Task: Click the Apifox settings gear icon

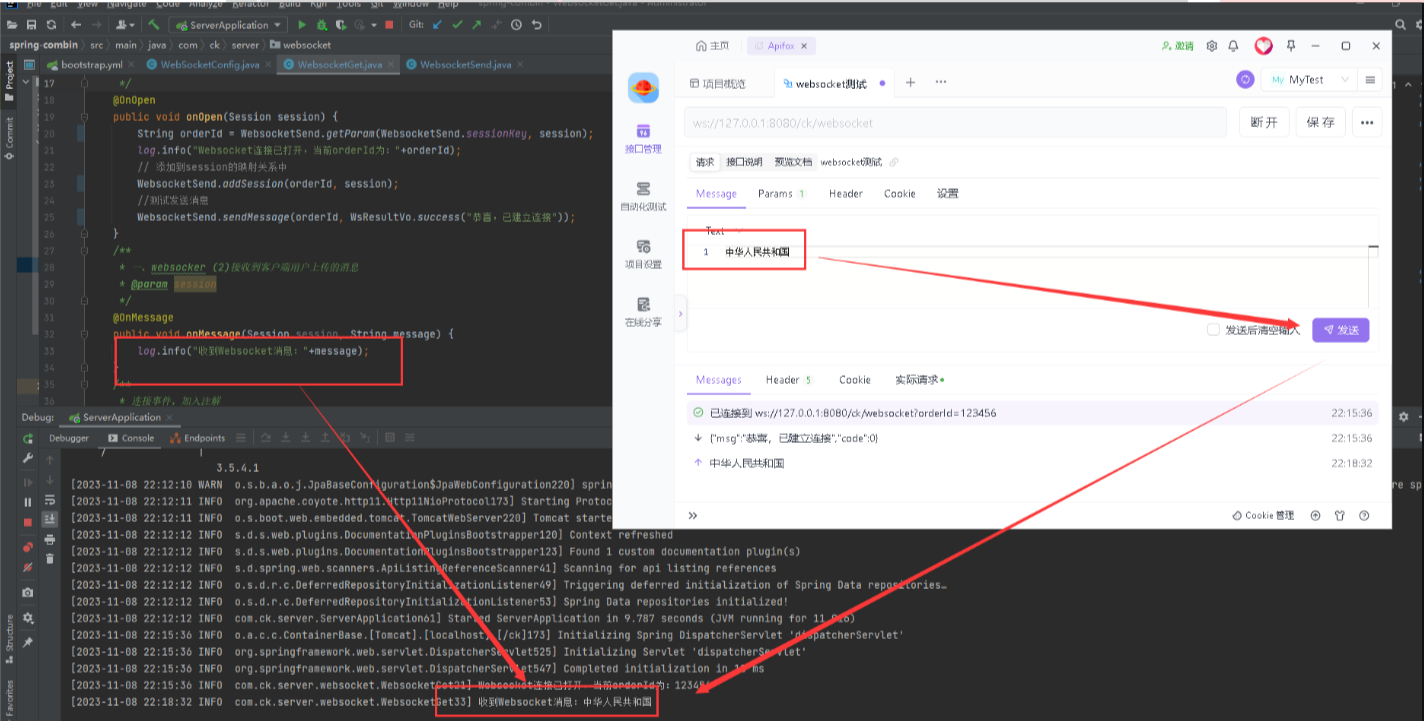Action: [x=1212, y=46]
